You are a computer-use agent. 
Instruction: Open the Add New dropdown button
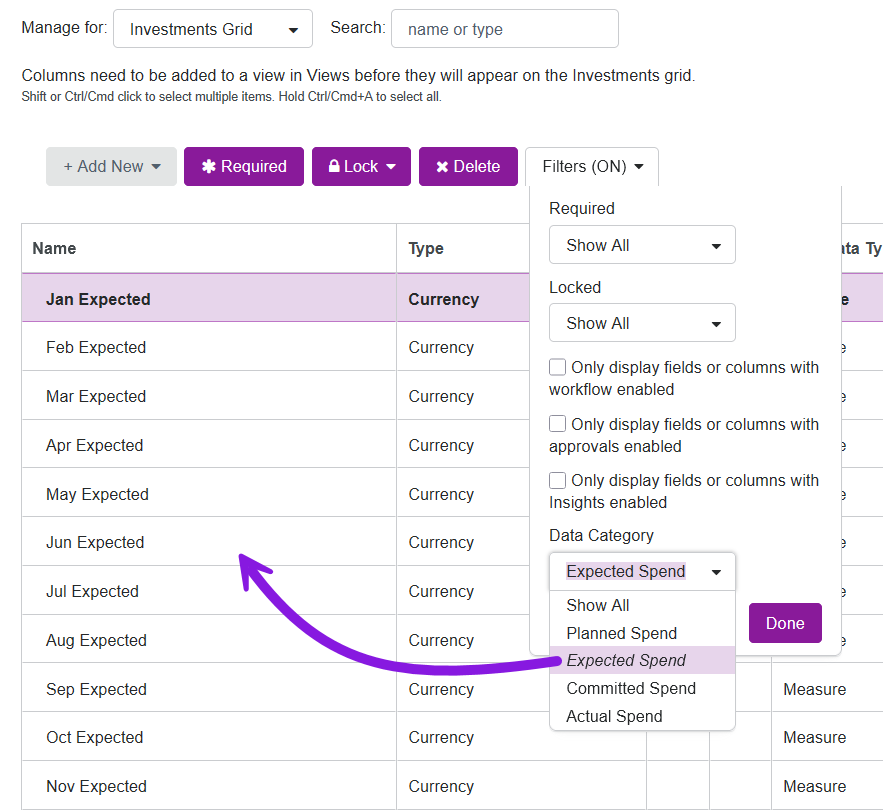coord(112,166)
